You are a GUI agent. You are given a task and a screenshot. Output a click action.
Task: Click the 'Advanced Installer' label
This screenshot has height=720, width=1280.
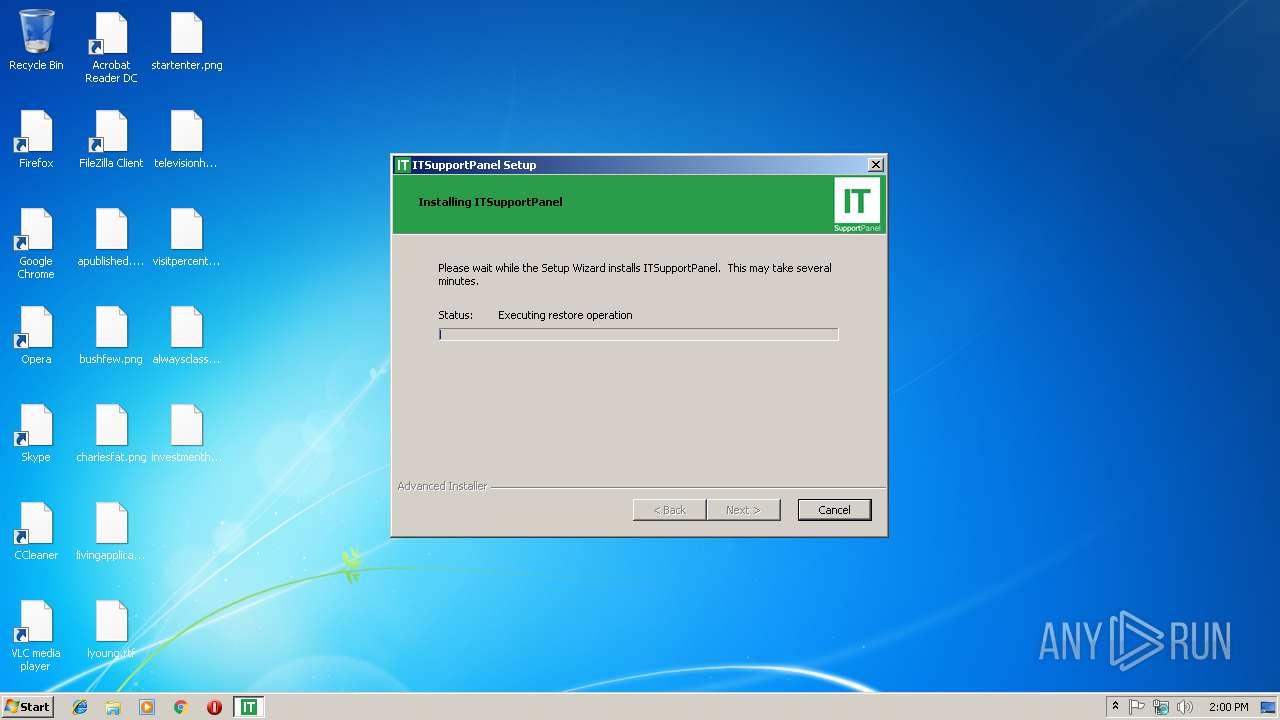click(442, 486)
